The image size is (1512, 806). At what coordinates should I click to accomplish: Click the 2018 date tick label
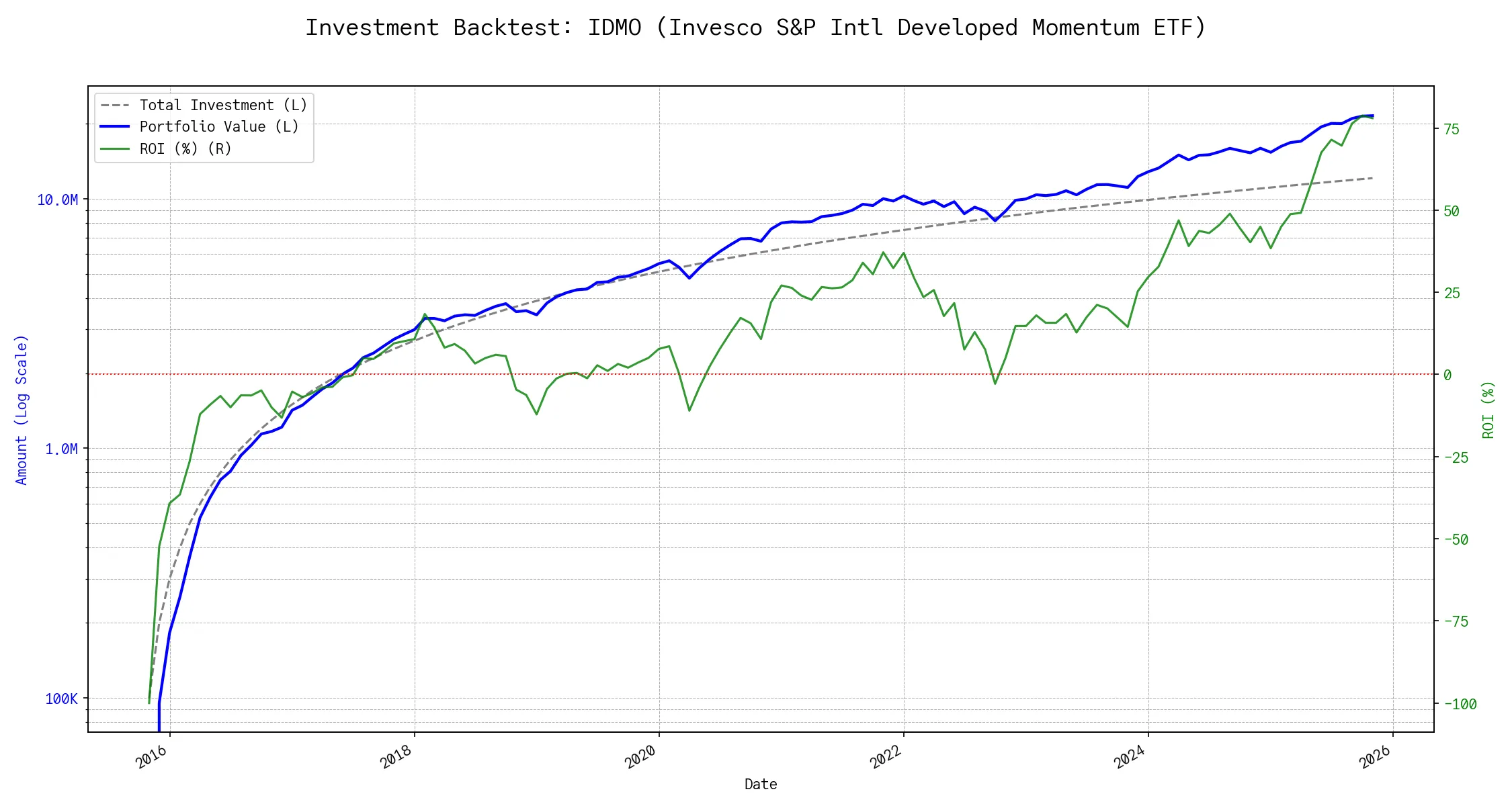pos(396,758)
